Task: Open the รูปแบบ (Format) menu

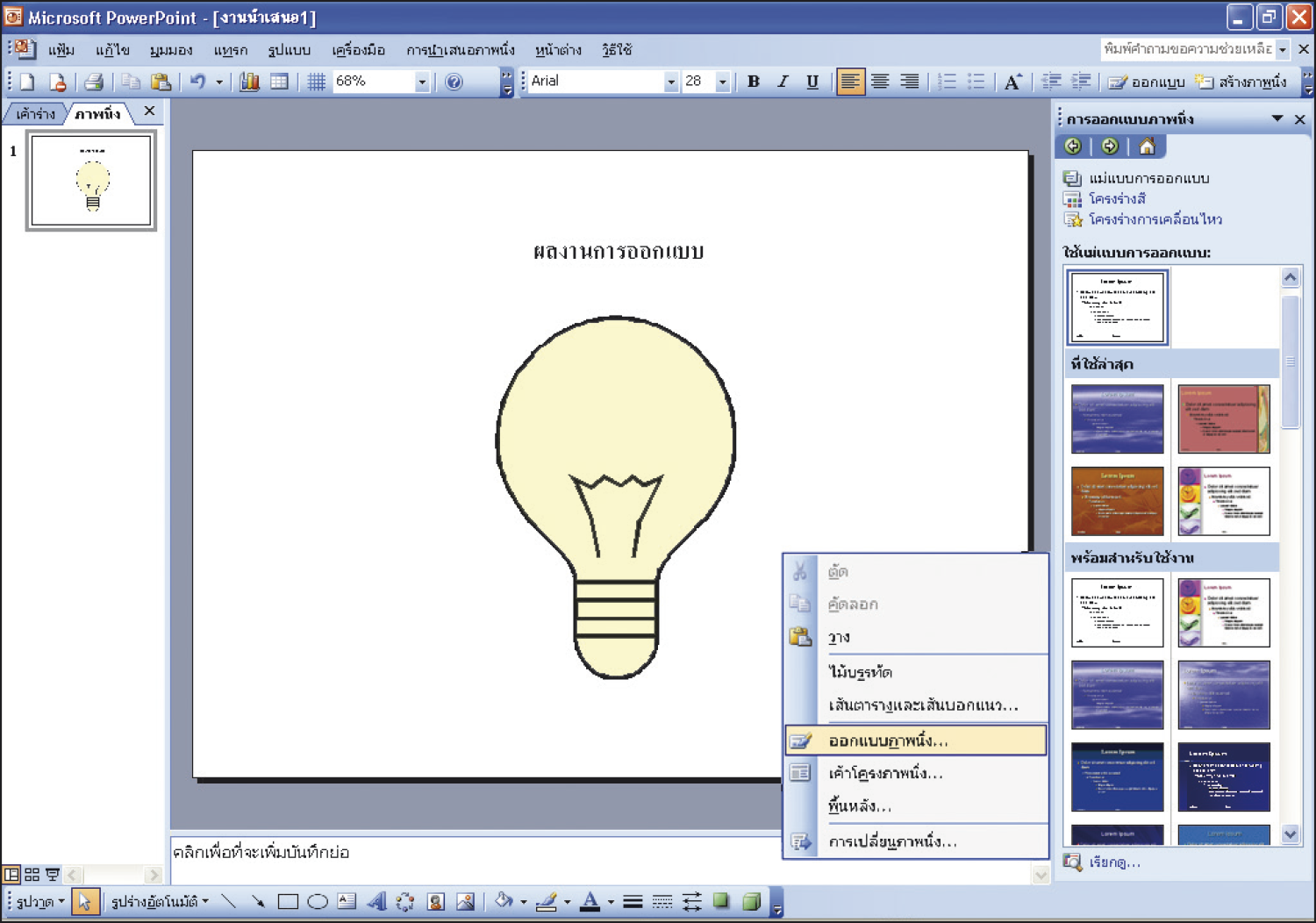Action: point(290,50)
